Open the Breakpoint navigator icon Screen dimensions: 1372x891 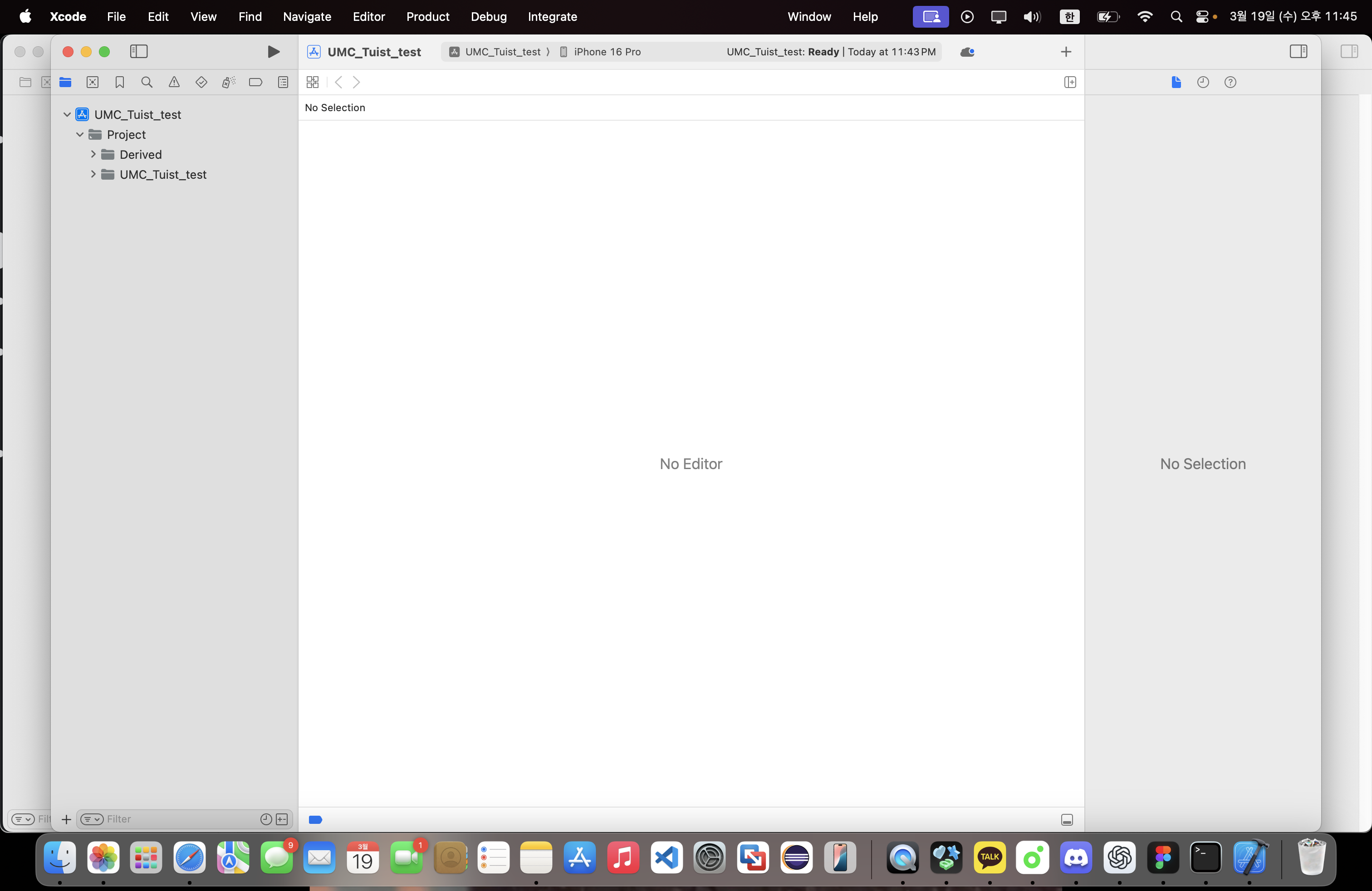pyautogui.click(x=255, y=83)
